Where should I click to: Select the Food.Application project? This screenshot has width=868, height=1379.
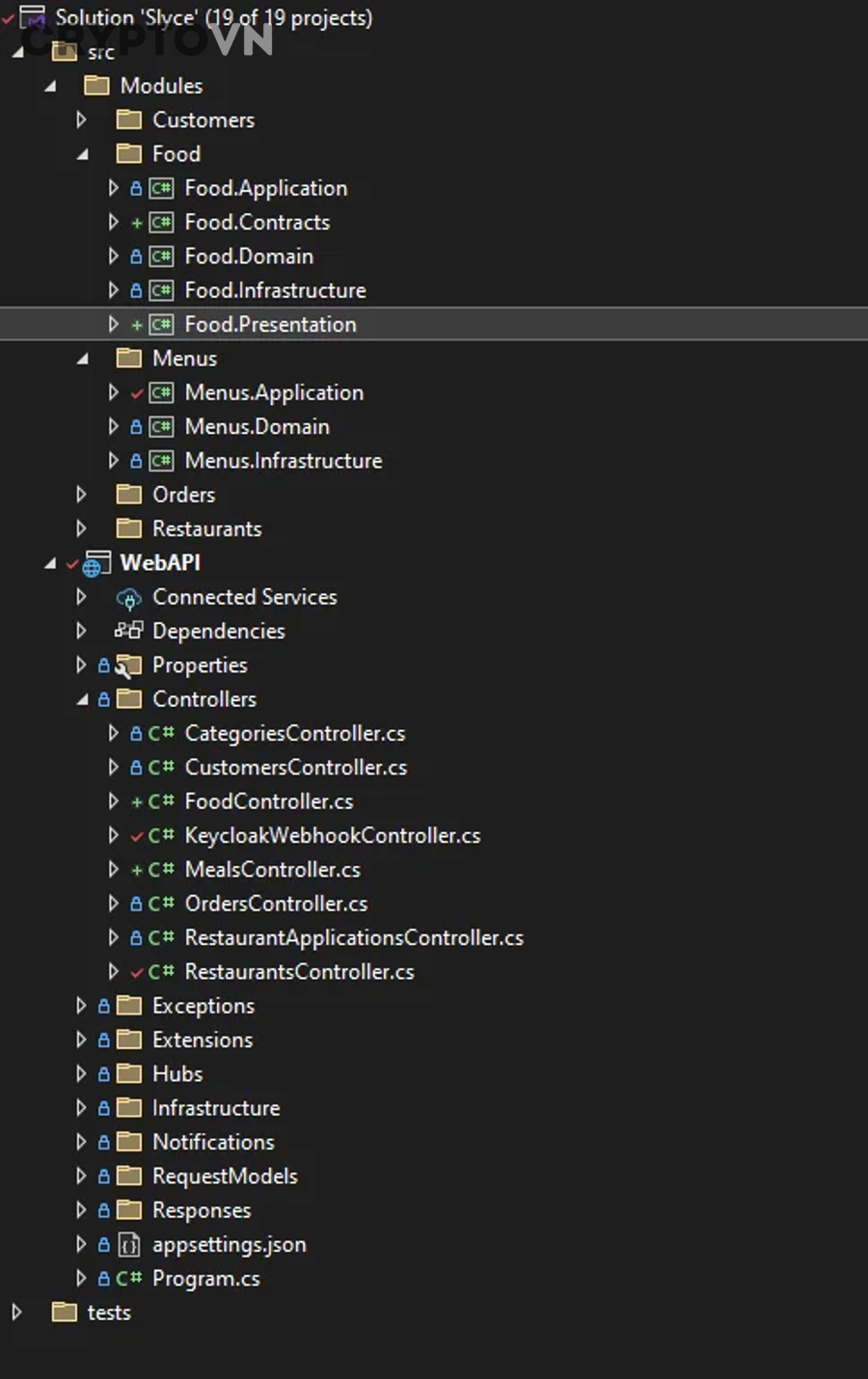266,188
